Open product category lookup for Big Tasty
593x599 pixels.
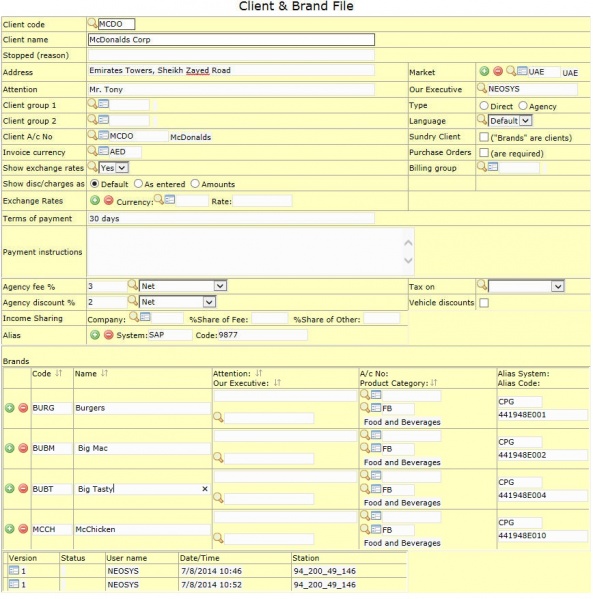pos(365,489)
